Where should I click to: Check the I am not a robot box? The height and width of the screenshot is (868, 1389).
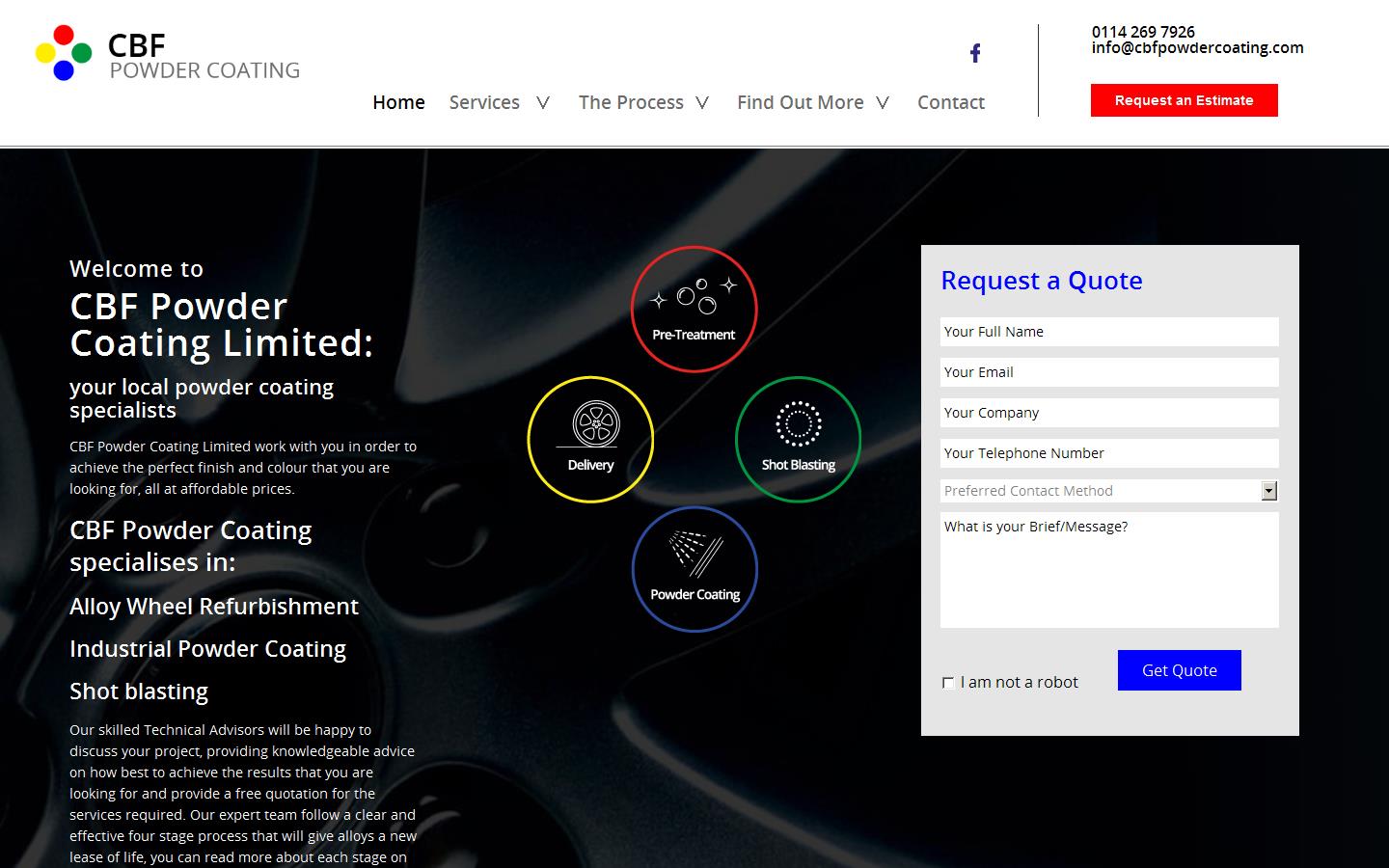pos(949,682)
